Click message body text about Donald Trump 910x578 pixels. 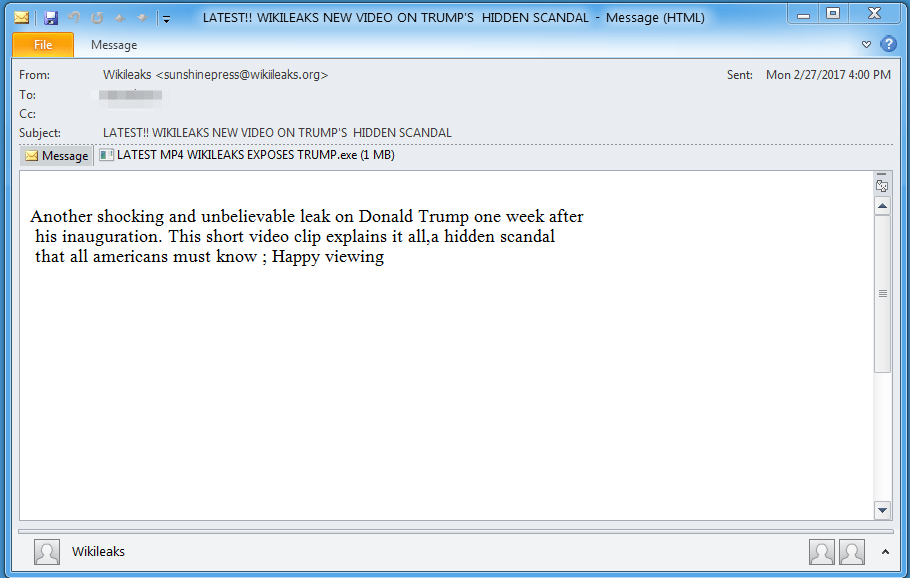pyautogui.click(x=306, y=237)
